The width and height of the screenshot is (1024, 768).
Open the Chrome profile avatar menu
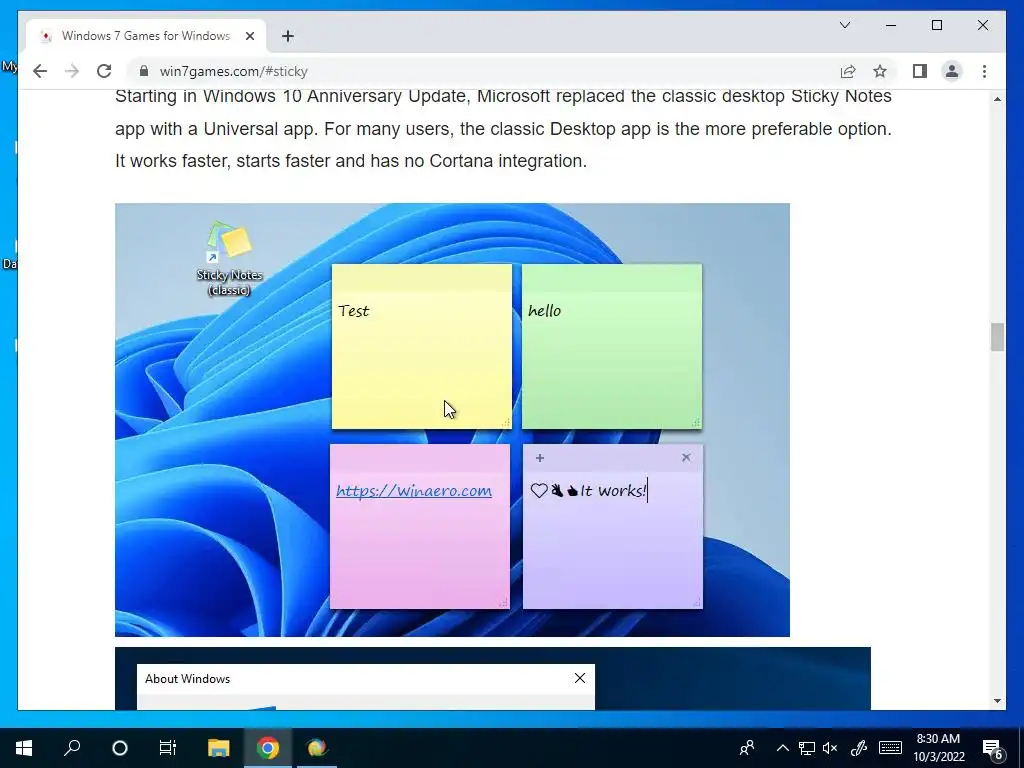pos(952,71)
